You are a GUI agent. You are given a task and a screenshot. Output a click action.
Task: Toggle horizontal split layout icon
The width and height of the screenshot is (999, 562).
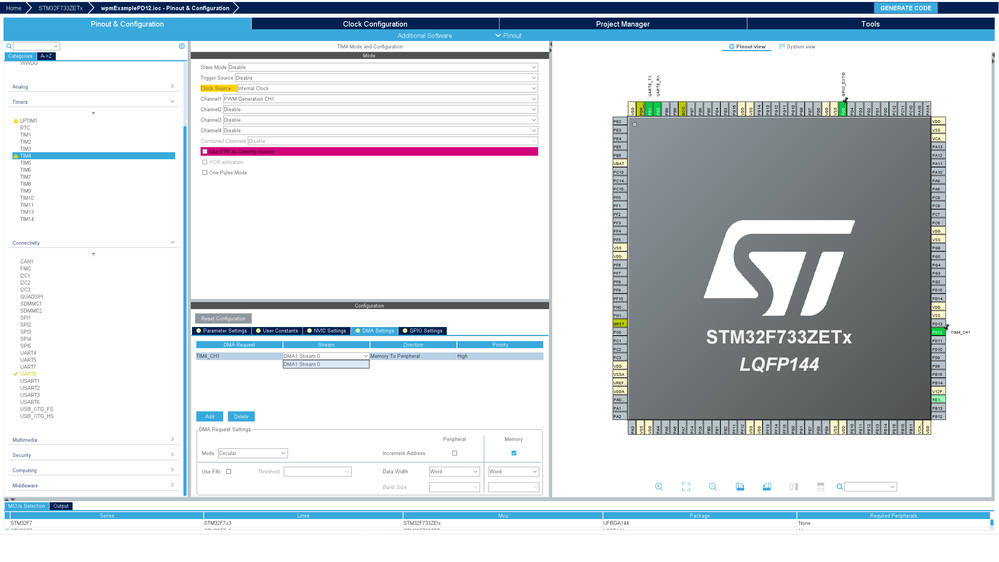point(821,487)
